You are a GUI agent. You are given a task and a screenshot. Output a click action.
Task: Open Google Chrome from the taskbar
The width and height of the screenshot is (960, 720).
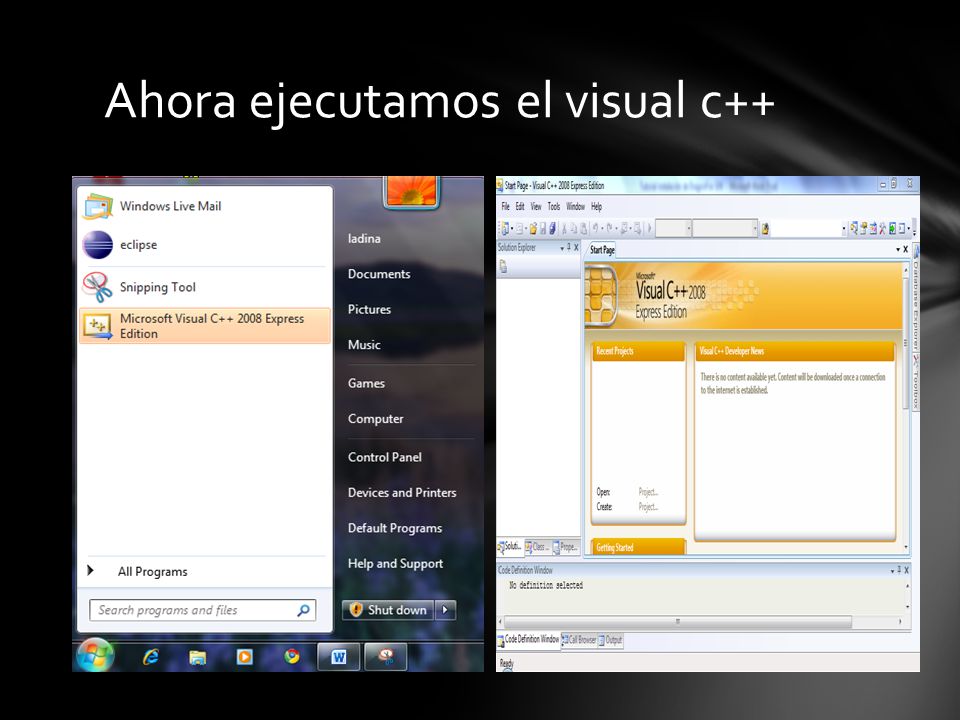292,657
